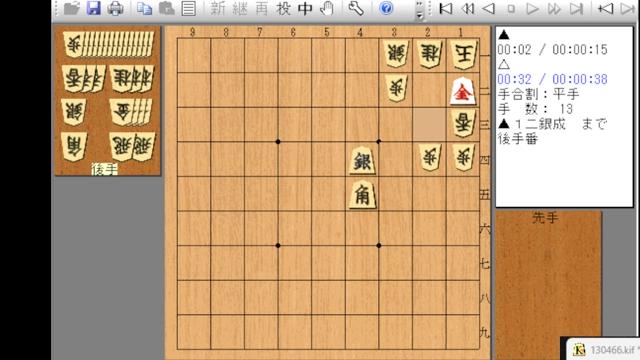Step back one move with left triangle
Image resolution: width=640 pixels, height=360 pixels.
489,8
